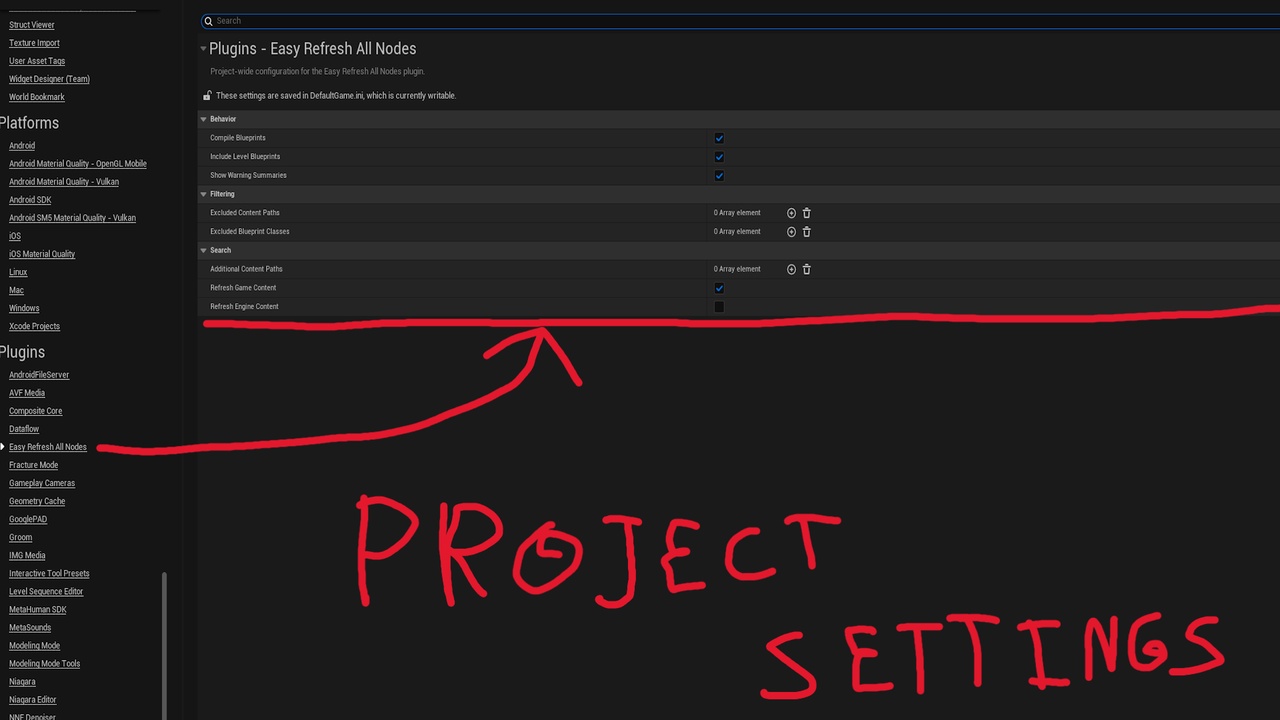Add element to Excluded Blueprint Classes array

pyautogui.click(x=791, y=232)
